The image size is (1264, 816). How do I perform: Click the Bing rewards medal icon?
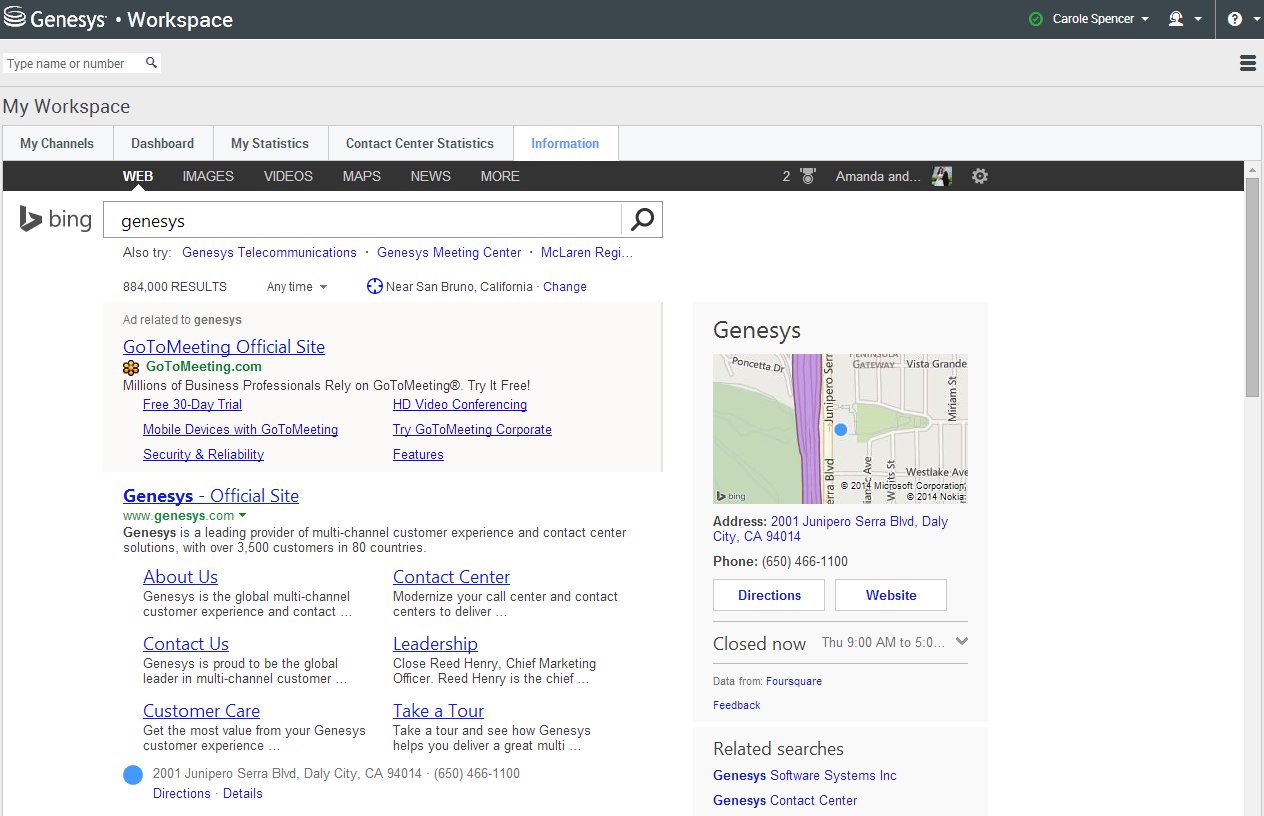pos(807,176)
